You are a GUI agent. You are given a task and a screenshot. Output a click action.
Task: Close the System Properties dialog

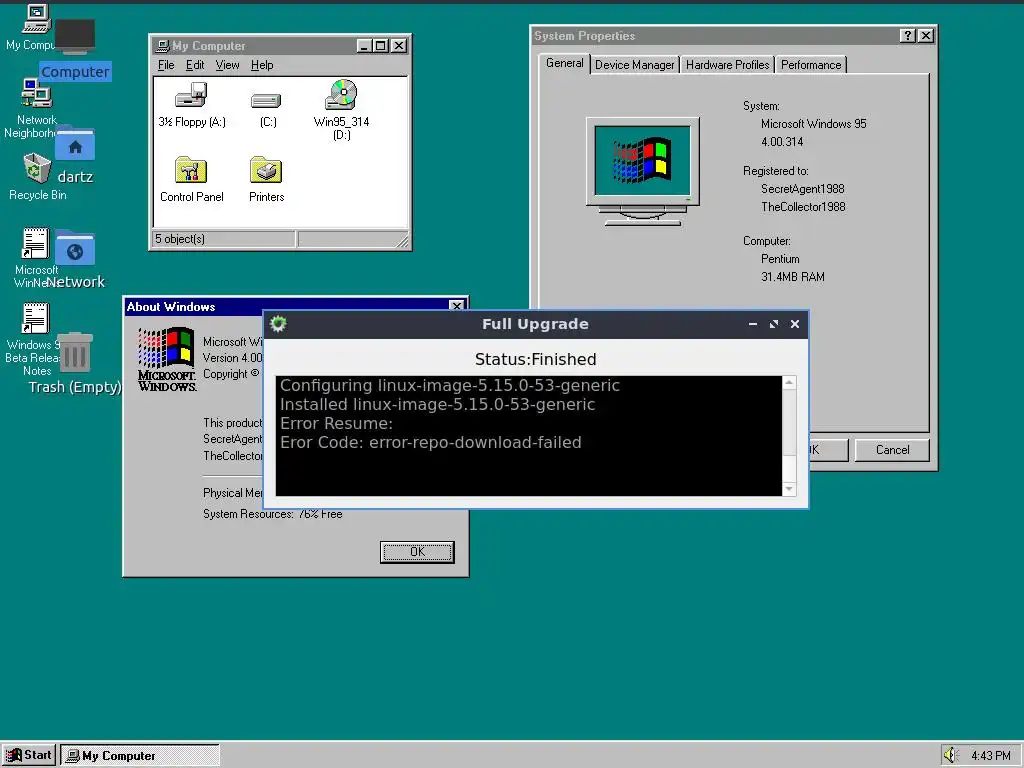pos(926,36)
